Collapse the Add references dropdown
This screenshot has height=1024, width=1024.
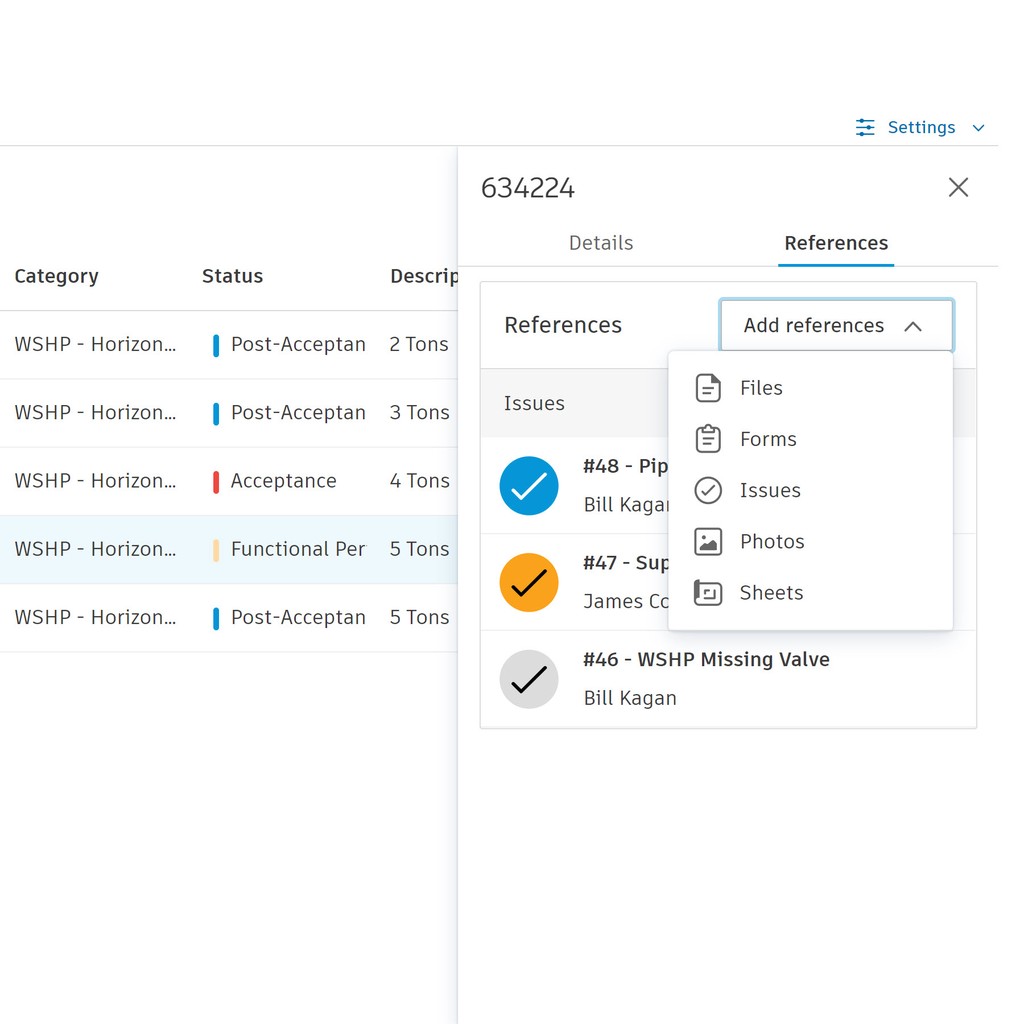tap(913, 325)
